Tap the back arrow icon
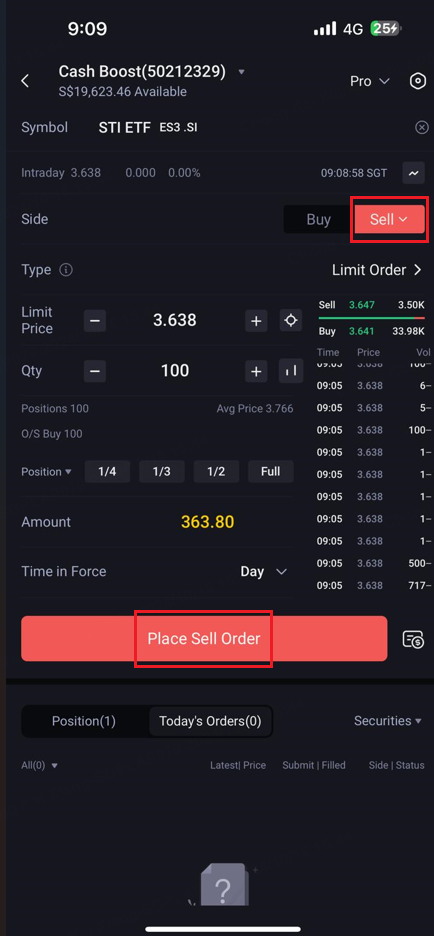Screen dimensions: 434x936 click(x=25, y=81)
